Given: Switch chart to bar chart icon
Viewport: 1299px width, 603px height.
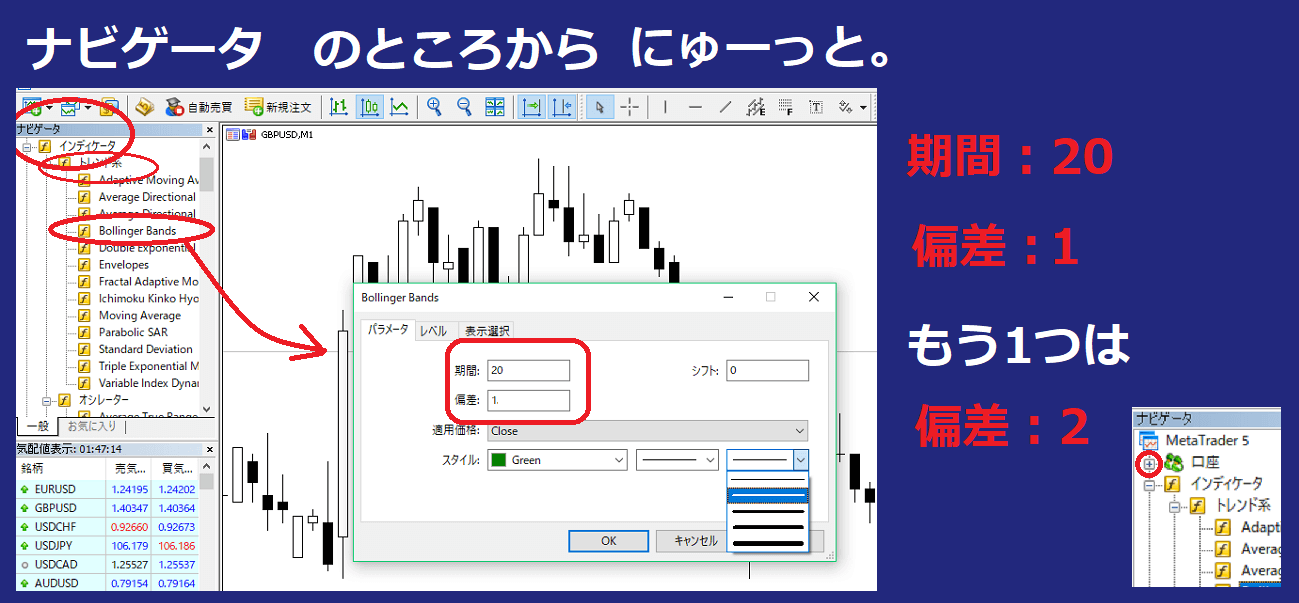Looking at the screenshot, I should tap(339, 107).
